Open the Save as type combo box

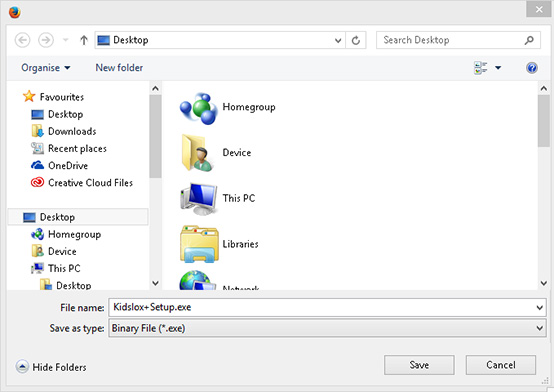coord(327,328)
